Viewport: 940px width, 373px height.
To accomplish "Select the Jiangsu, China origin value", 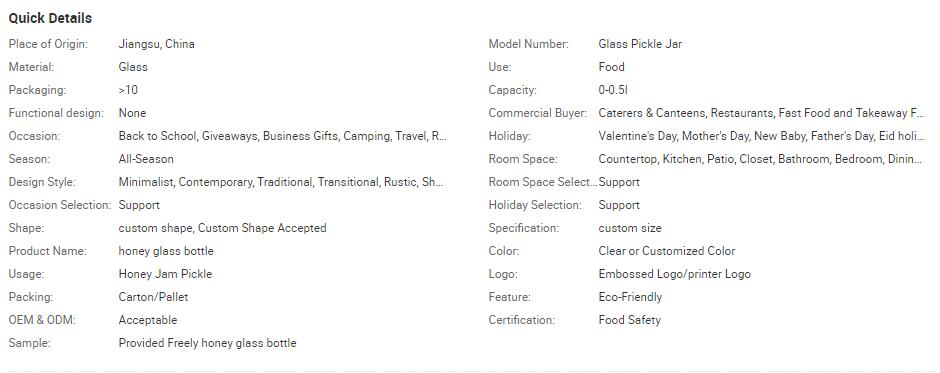I will pos(156,44).
